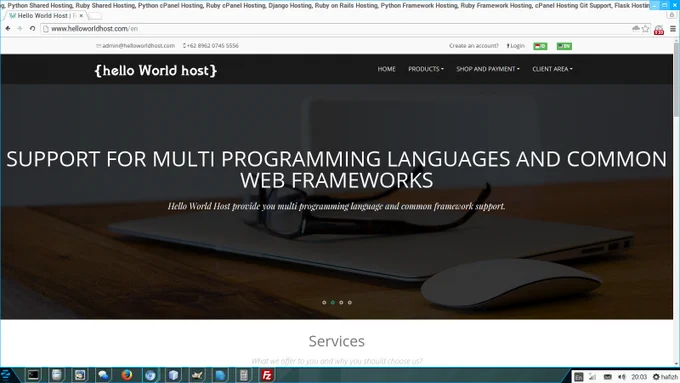Click the hero slide headline text
680x383 pixels.
click(337, 169)
